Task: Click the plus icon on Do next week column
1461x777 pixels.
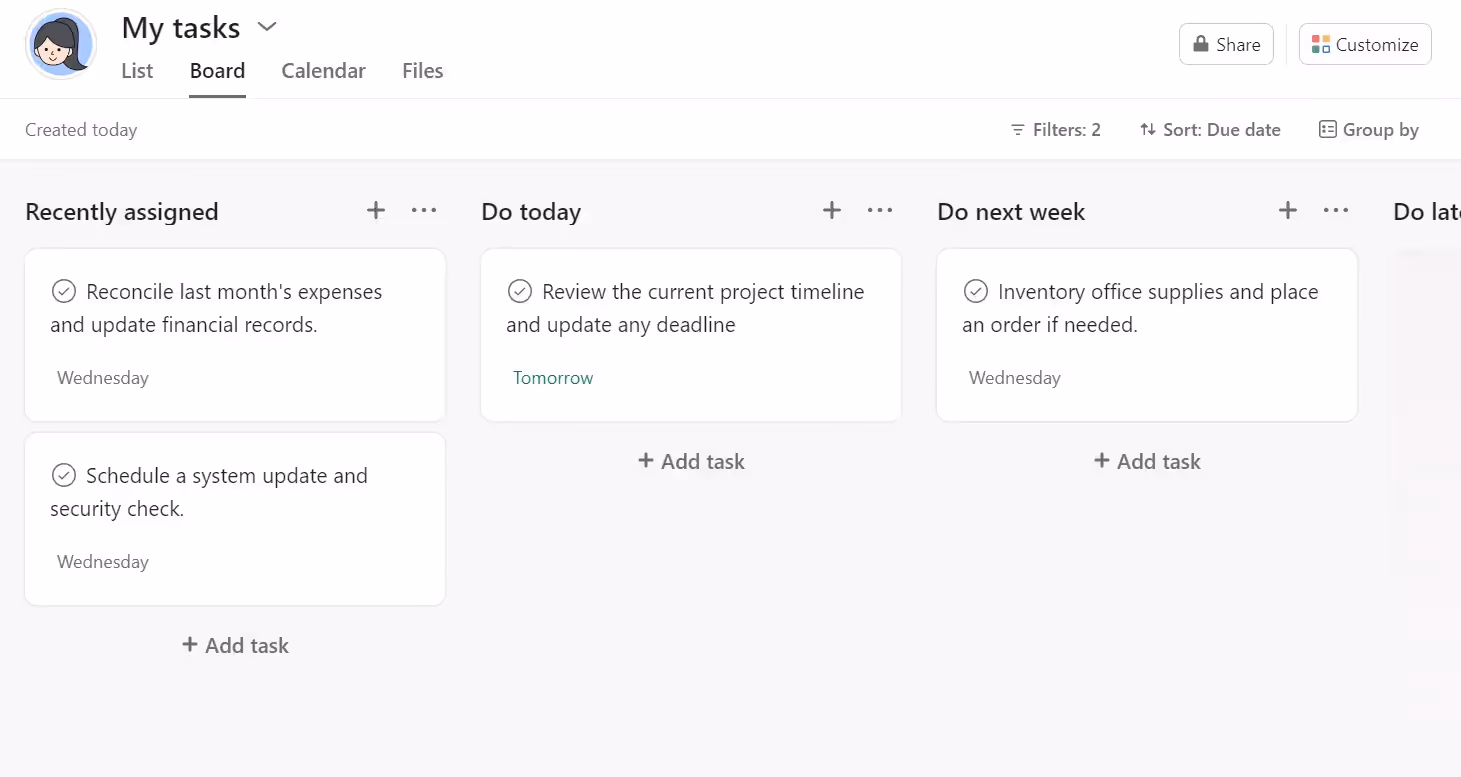Action: [1287, 210]
